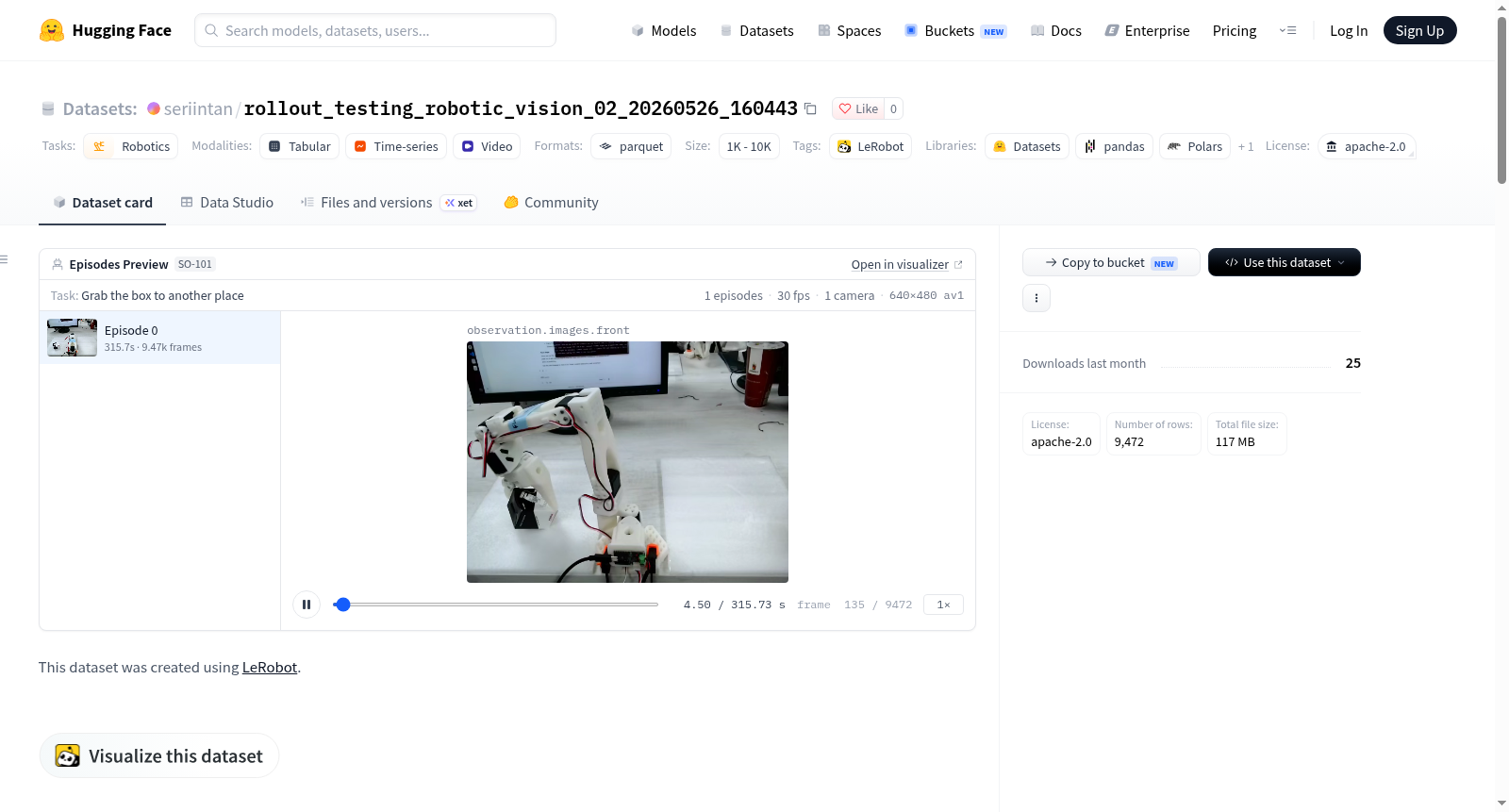Select the Datasets library tag

point(1027,146)
